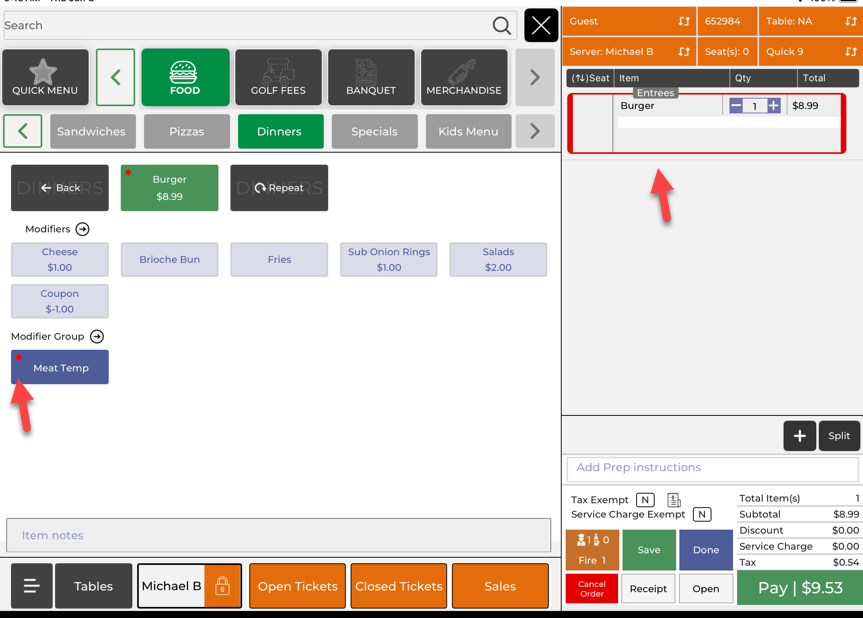Open the Quick Menu star category
Image resolution: width=863 pixels, height=618 pixels.
coord(45,78)
